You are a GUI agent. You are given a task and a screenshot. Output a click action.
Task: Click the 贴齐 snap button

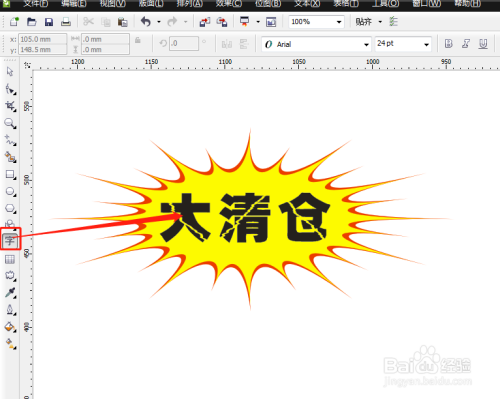coord(363,22)
